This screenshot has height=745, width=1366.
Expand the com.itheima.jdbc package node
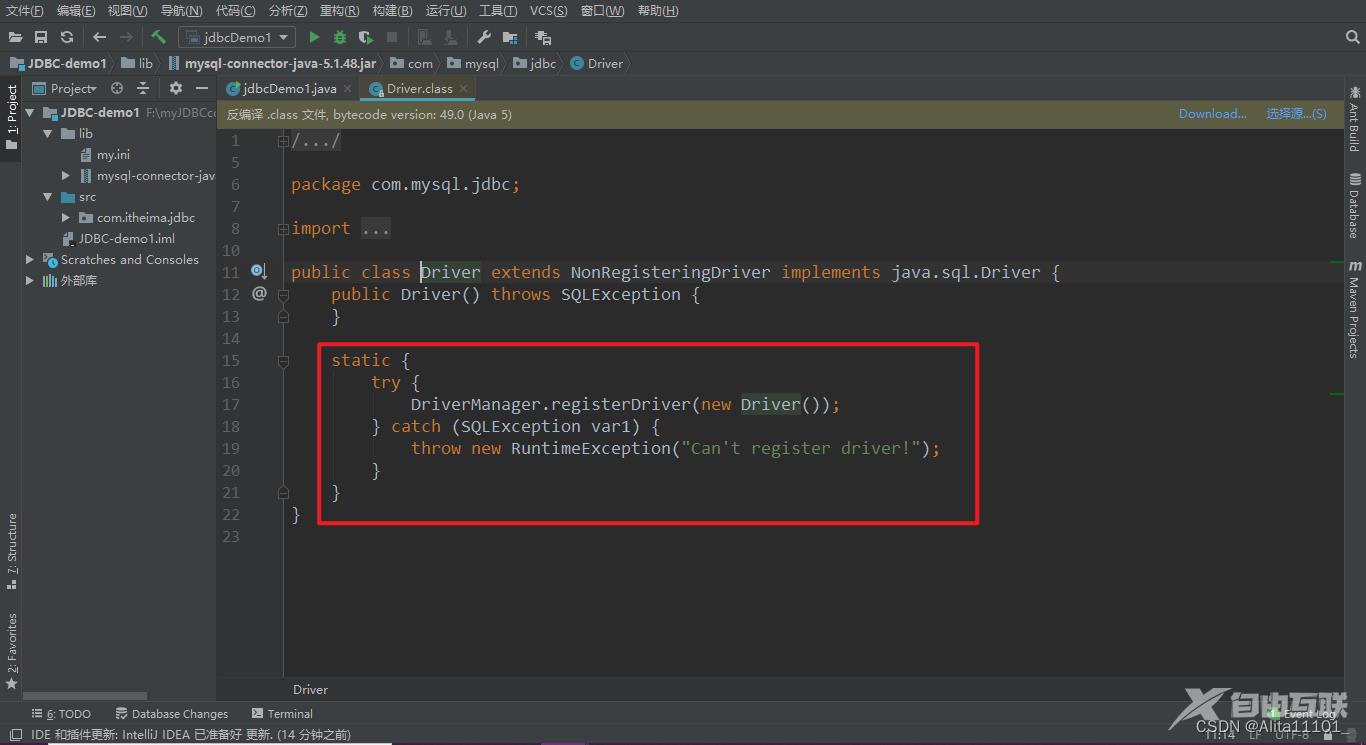[66, 218]
